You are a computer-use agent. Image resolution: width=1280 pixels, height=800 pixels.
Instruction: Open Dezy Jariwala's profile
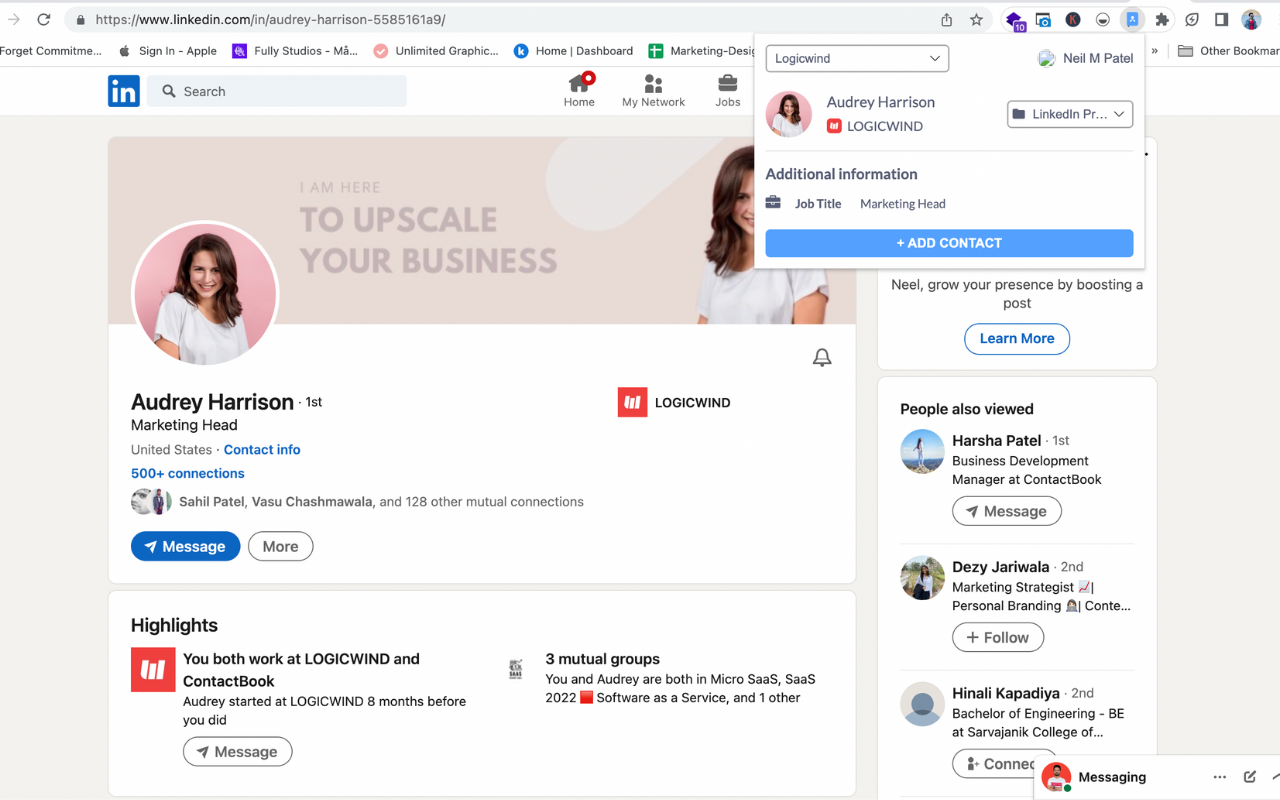[x=1000, y=567]
